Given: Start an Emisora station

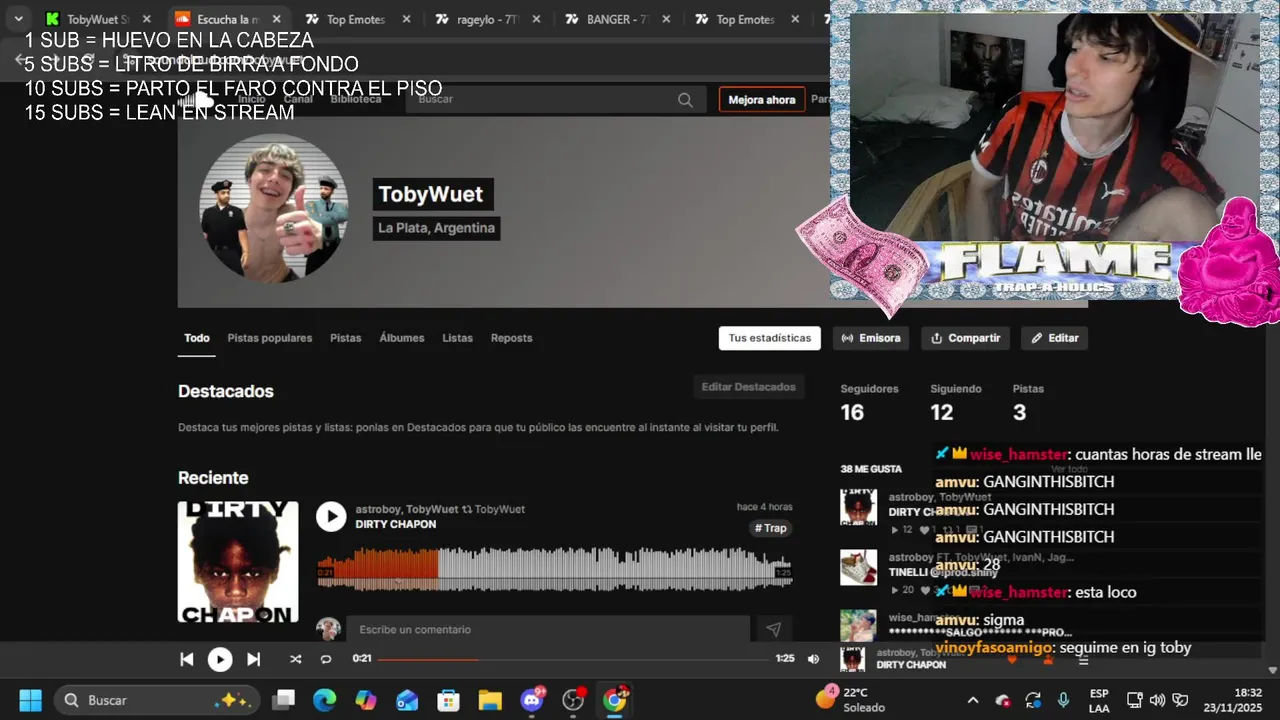Looking at the screenshot, I should point(871,338).
